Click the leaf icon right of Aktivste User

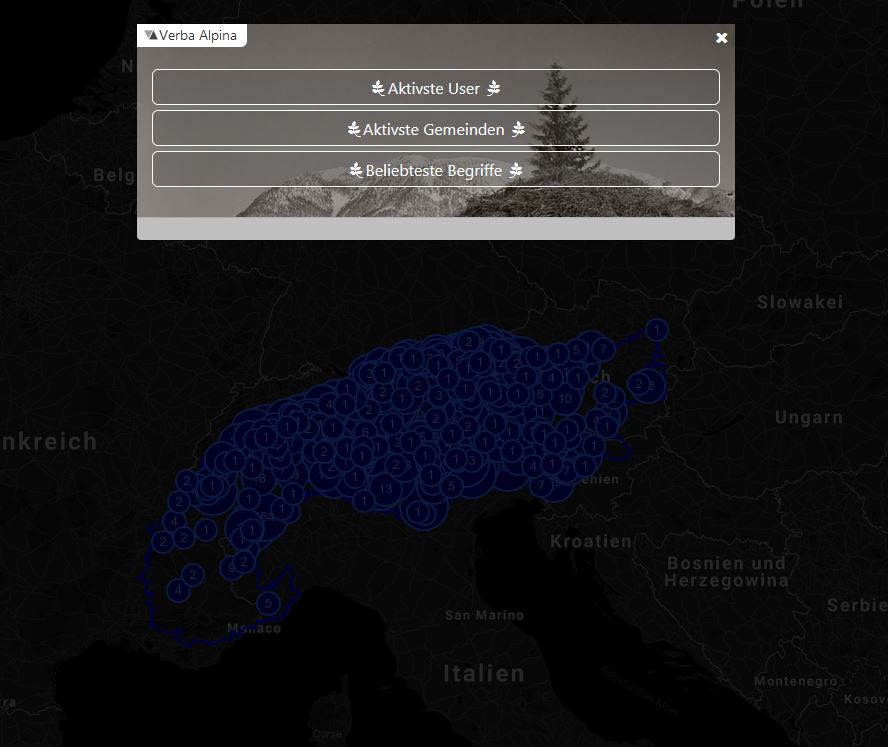(x=493, y=89)
